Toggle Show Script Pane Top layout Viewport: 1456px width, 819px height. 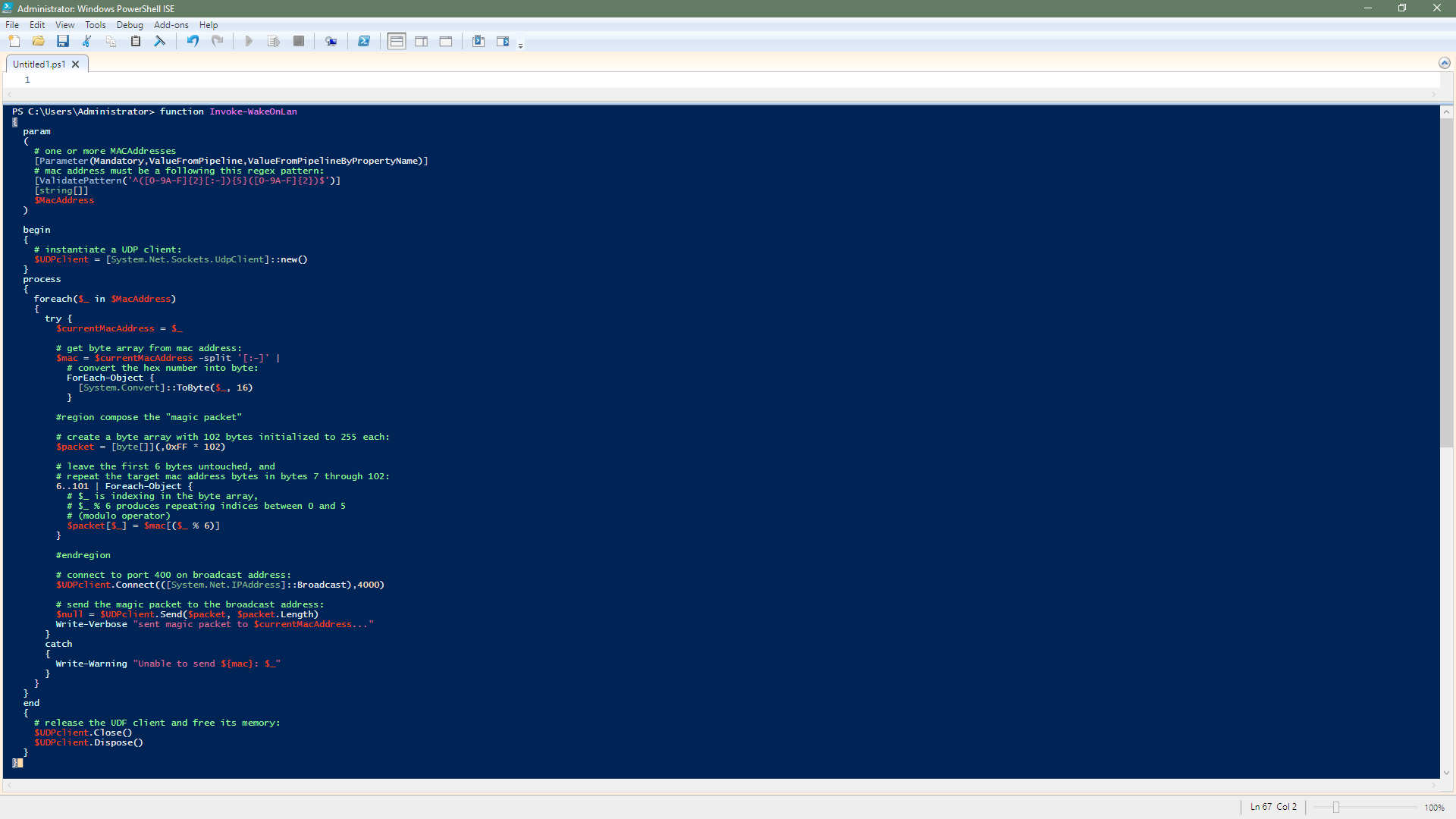(x=397, y=41)
